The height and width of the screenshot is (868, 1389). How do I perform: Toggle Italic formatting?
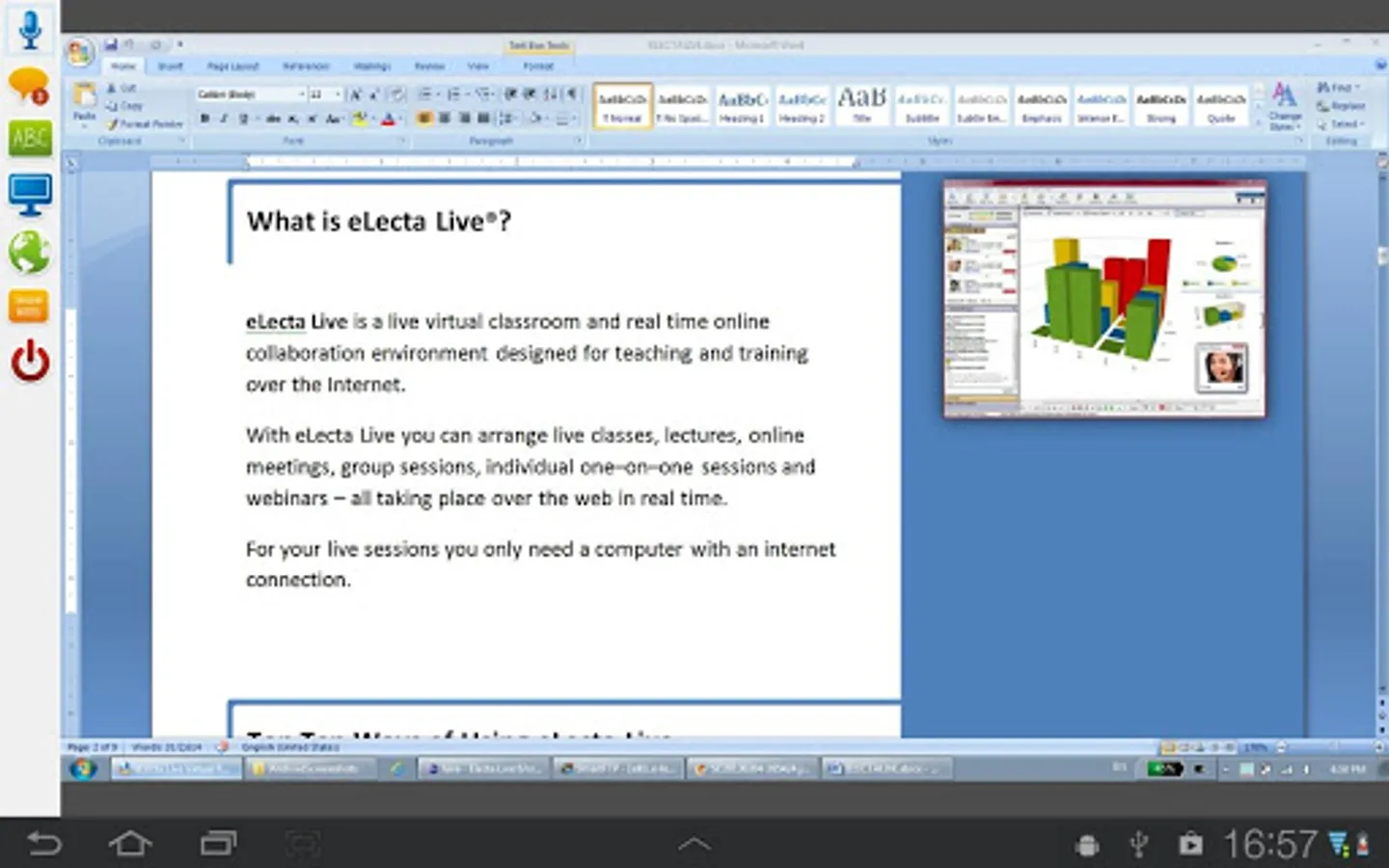point(224,119)
